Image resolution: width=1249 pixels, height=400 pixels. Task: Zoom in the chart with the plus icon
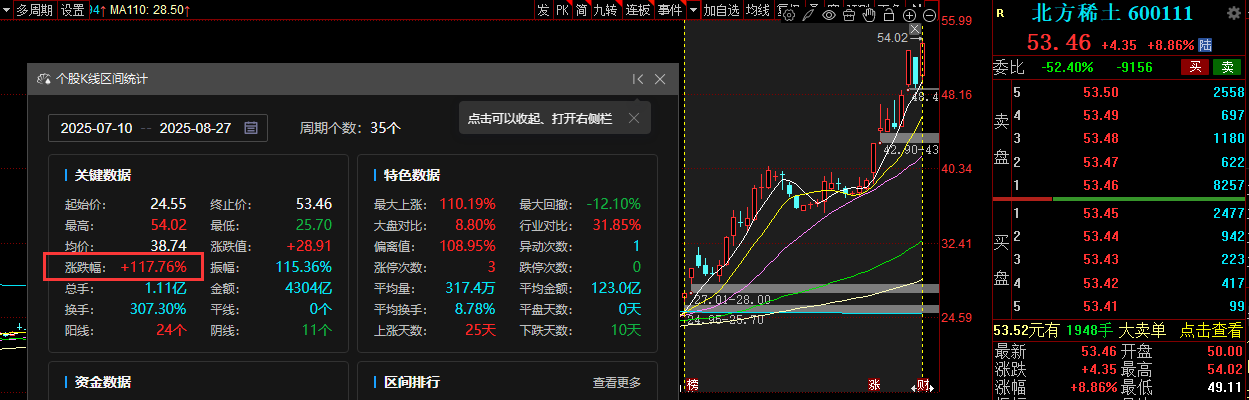coord(910,15)
